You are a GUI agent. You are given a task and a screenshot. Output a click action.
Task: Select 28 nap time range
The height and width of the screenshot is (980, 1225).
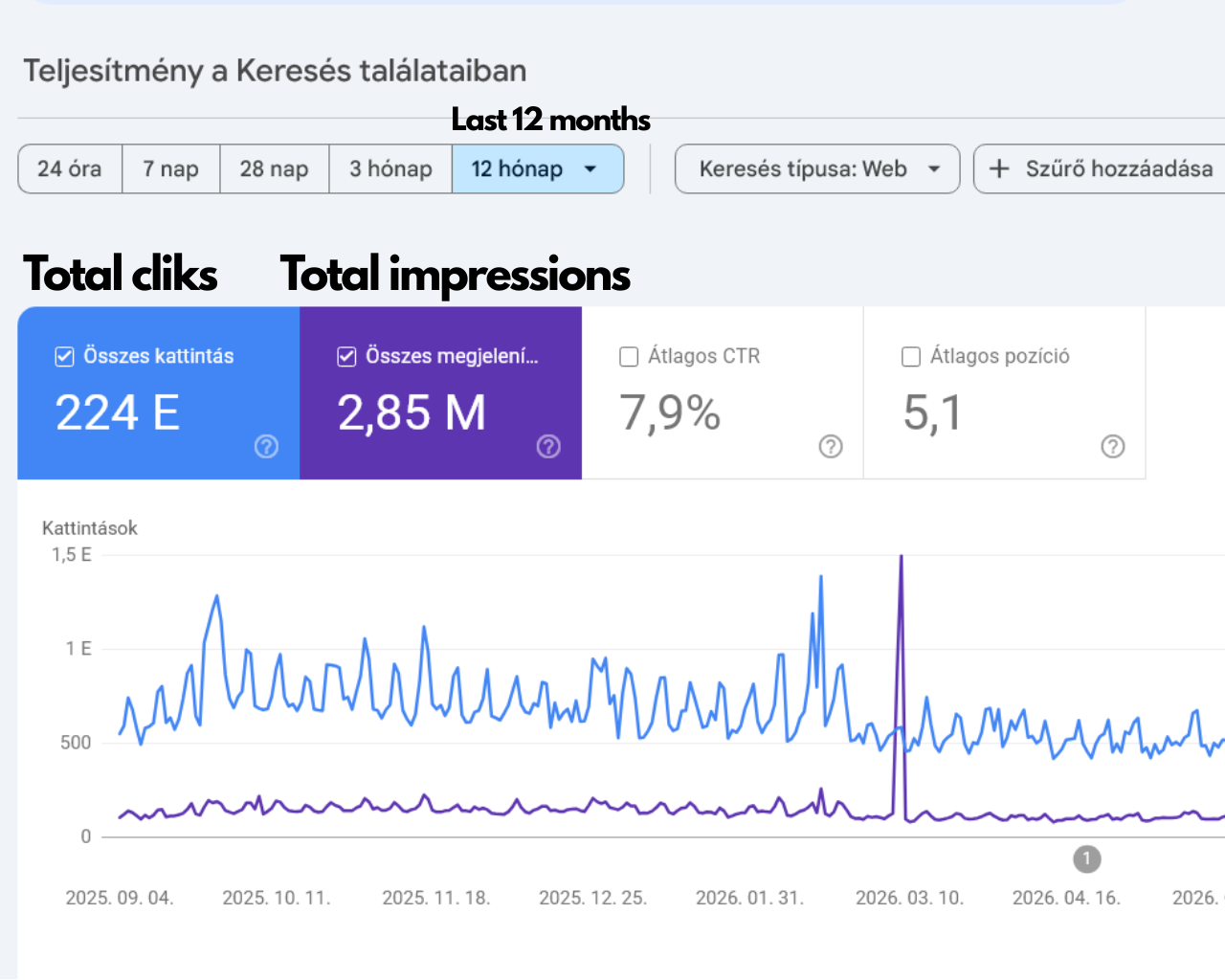[275, 169]
